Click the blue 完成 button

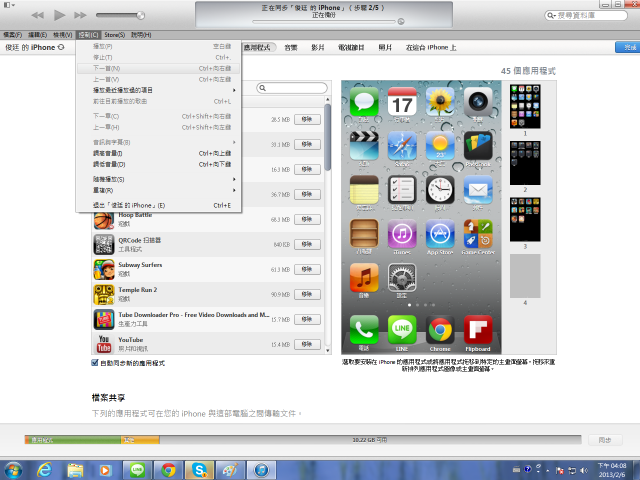tap(628, 47)
